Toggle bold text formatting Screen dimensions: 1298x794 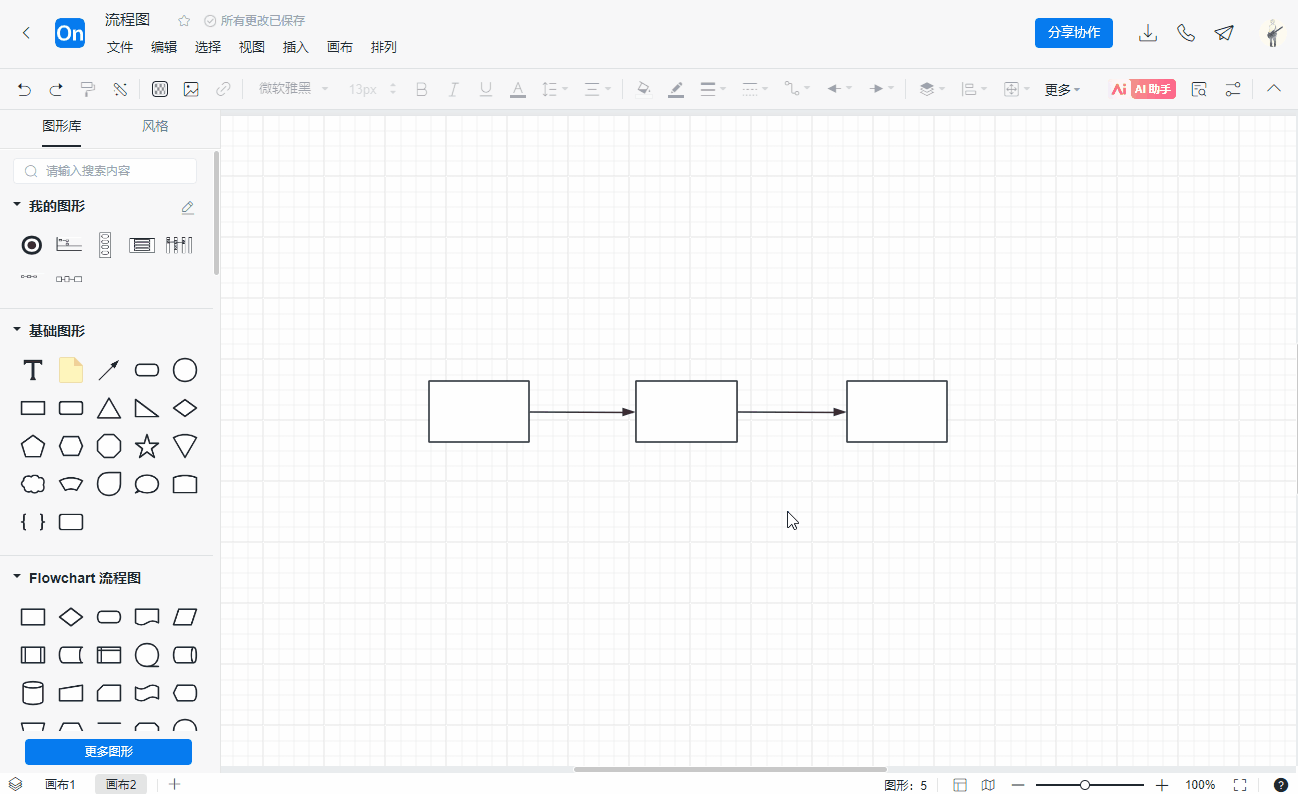(421, 89)
